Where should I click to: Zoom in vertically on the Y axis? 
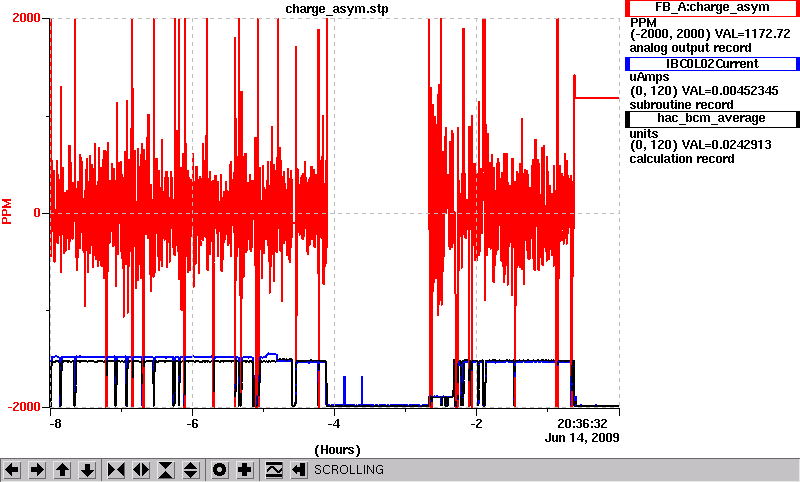click(166, 470)
